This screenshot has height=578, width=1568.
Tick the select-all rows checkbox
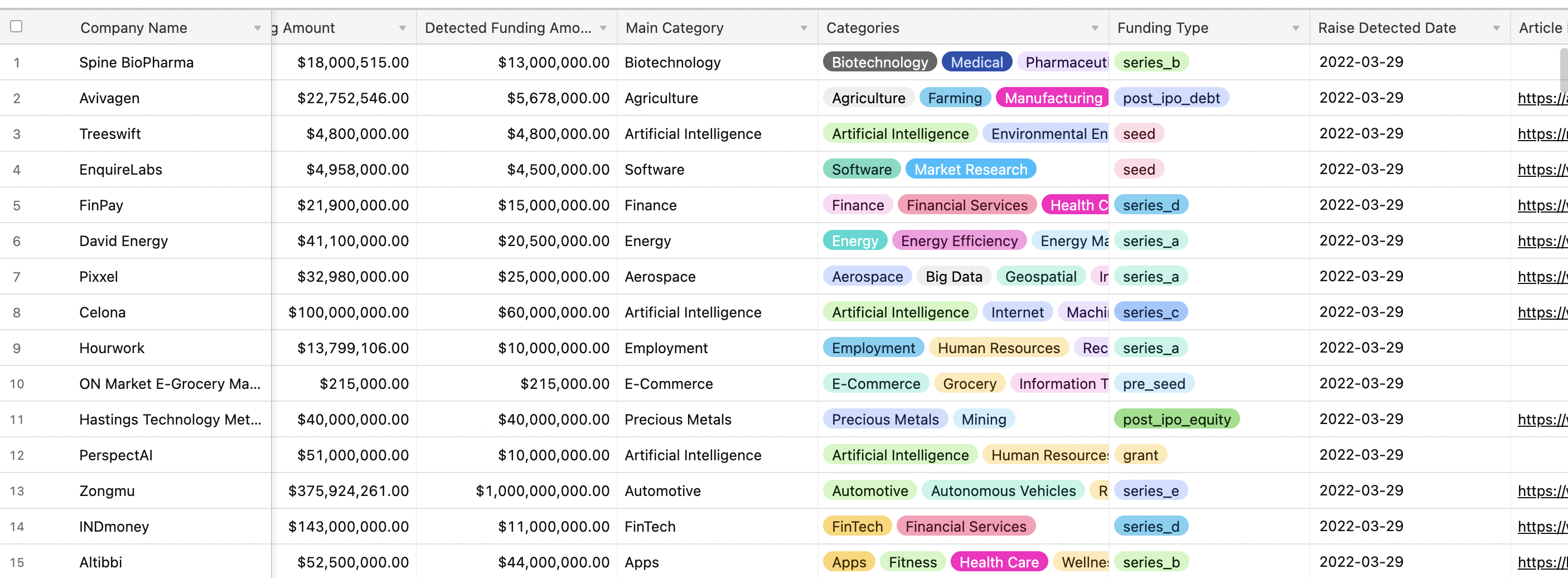(x=16, y=26)
